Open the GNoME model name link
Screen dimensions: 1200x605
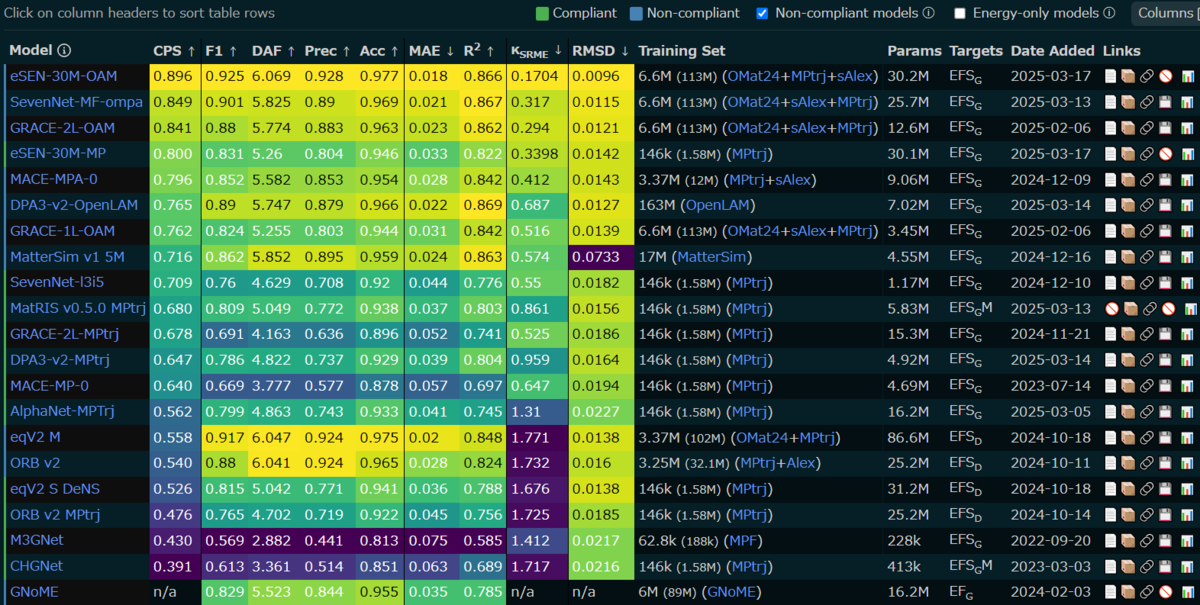point(34,591)
